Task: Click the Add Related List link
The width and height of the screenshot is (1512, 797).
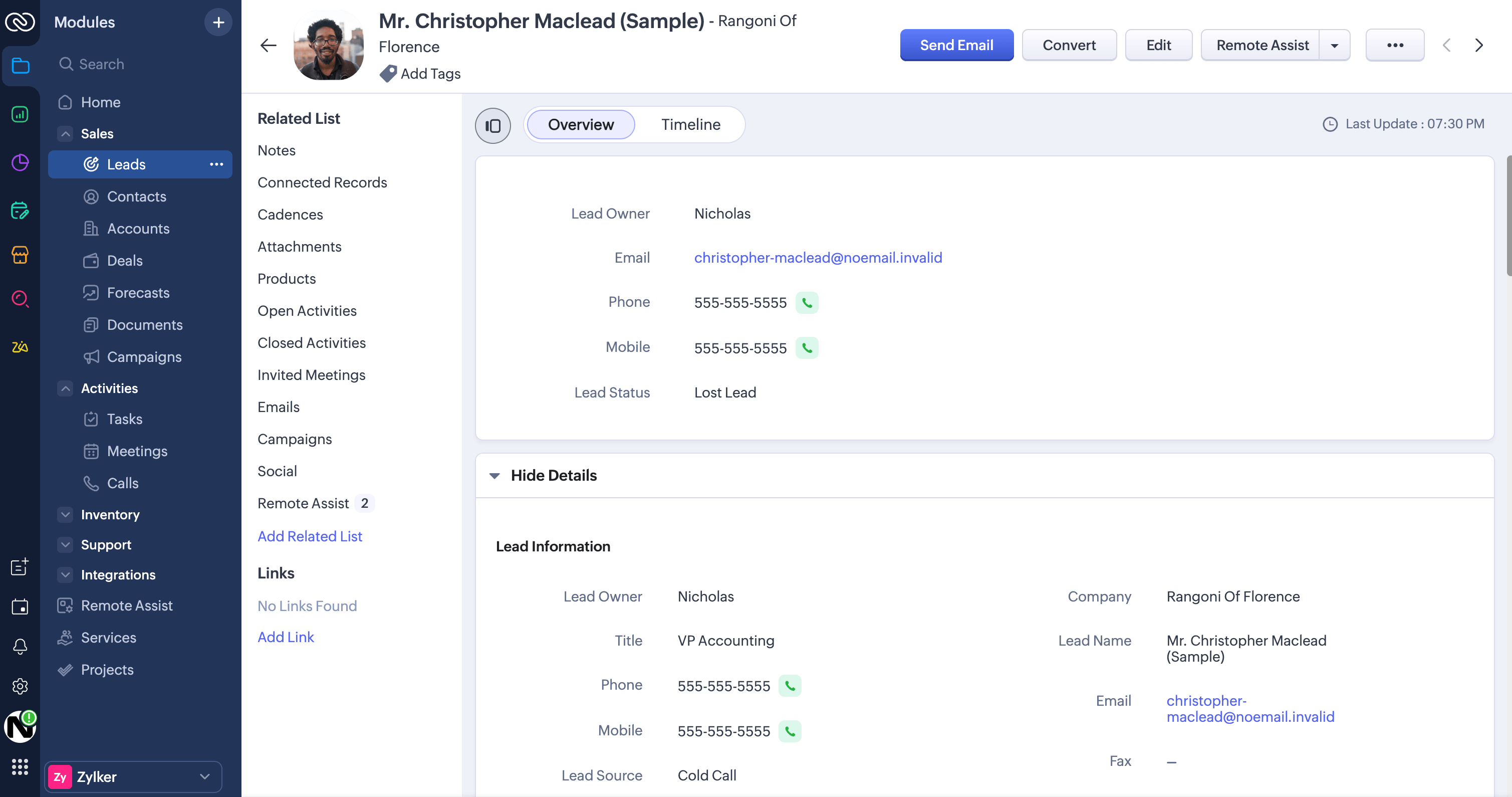Action: pyautogui.click(x=309, y=536)
